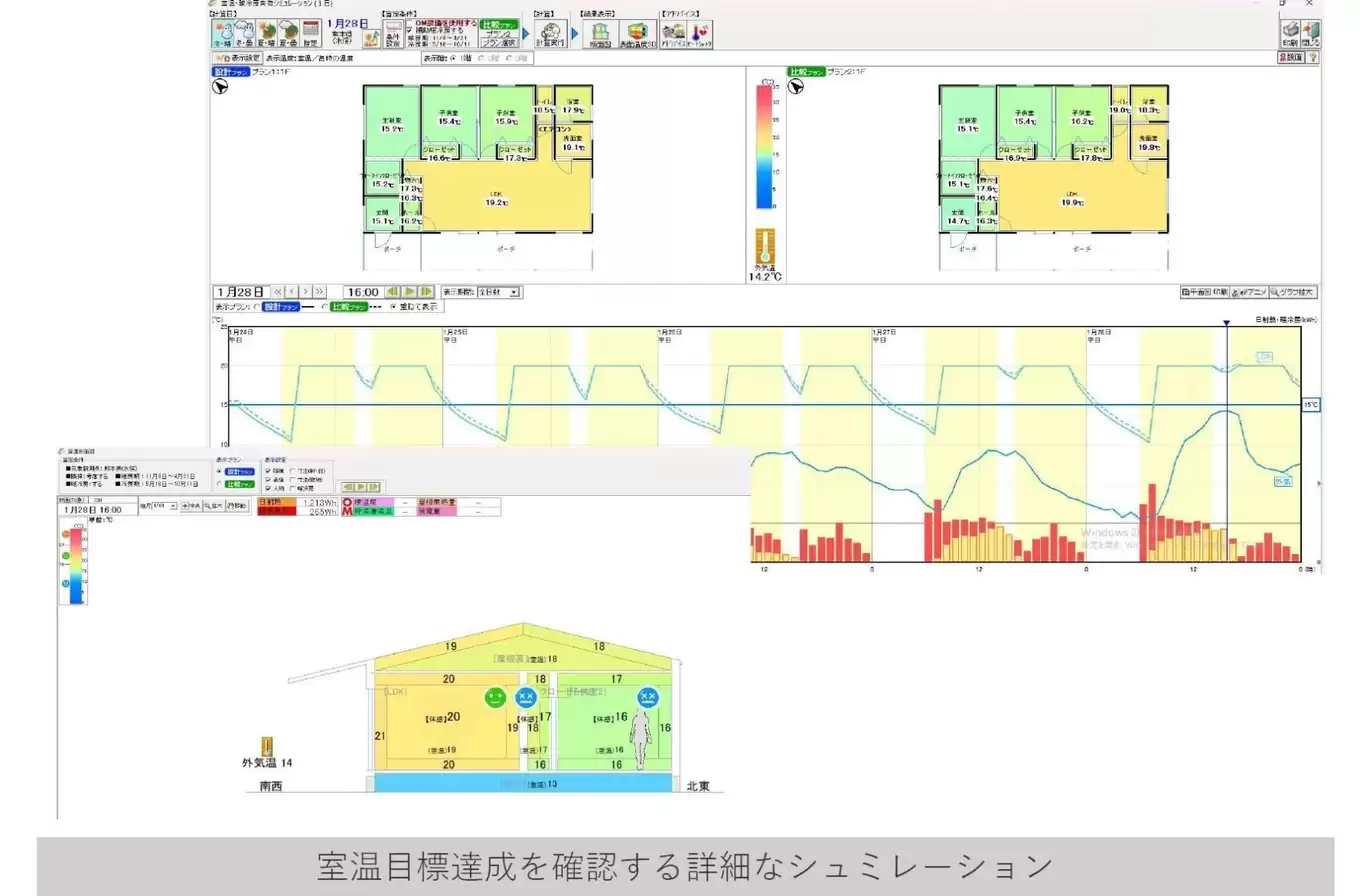Open the アドバイス advice icon
Screen dimensions: 1360x896
[674, 34]
